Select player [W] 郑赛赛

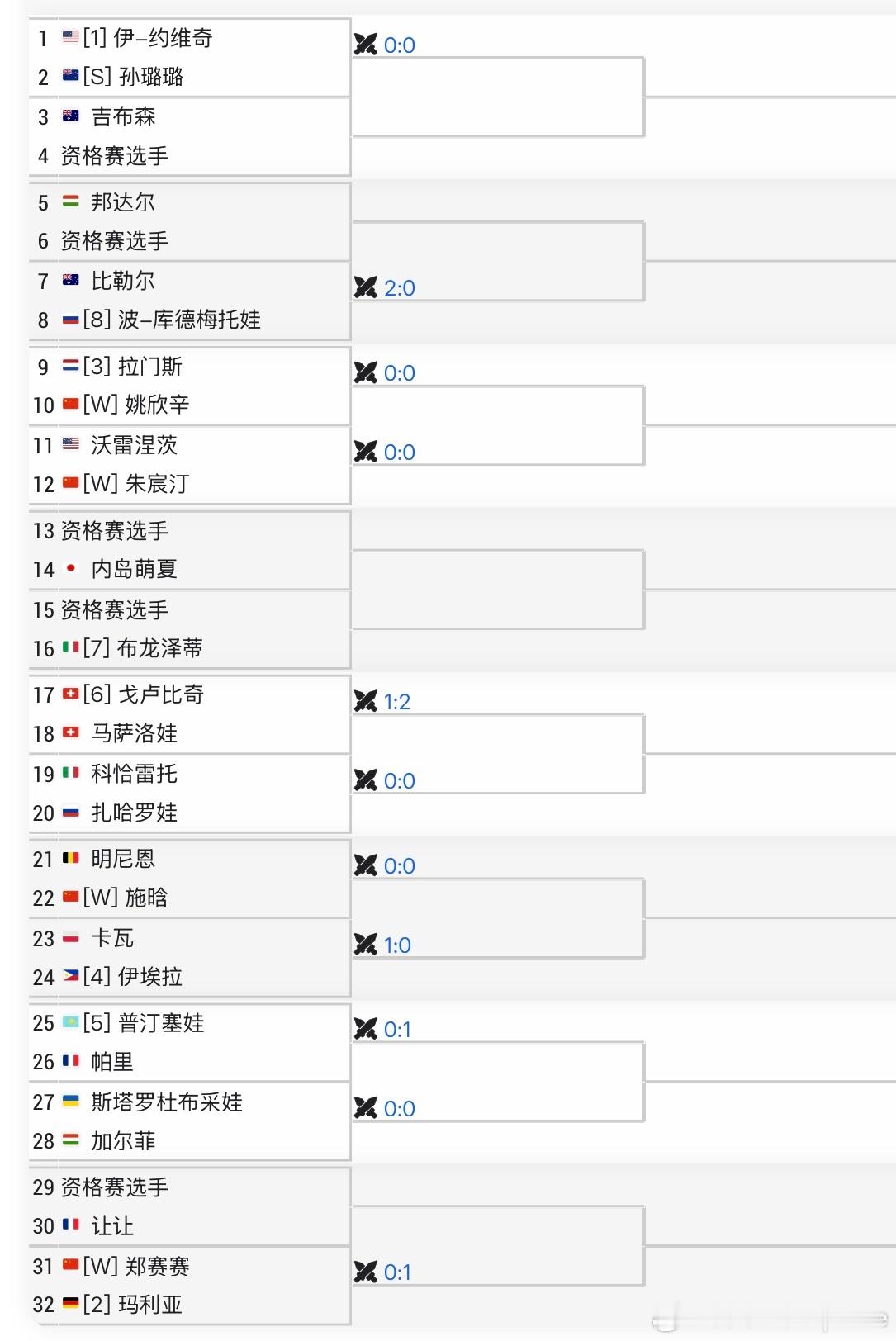136,1266
